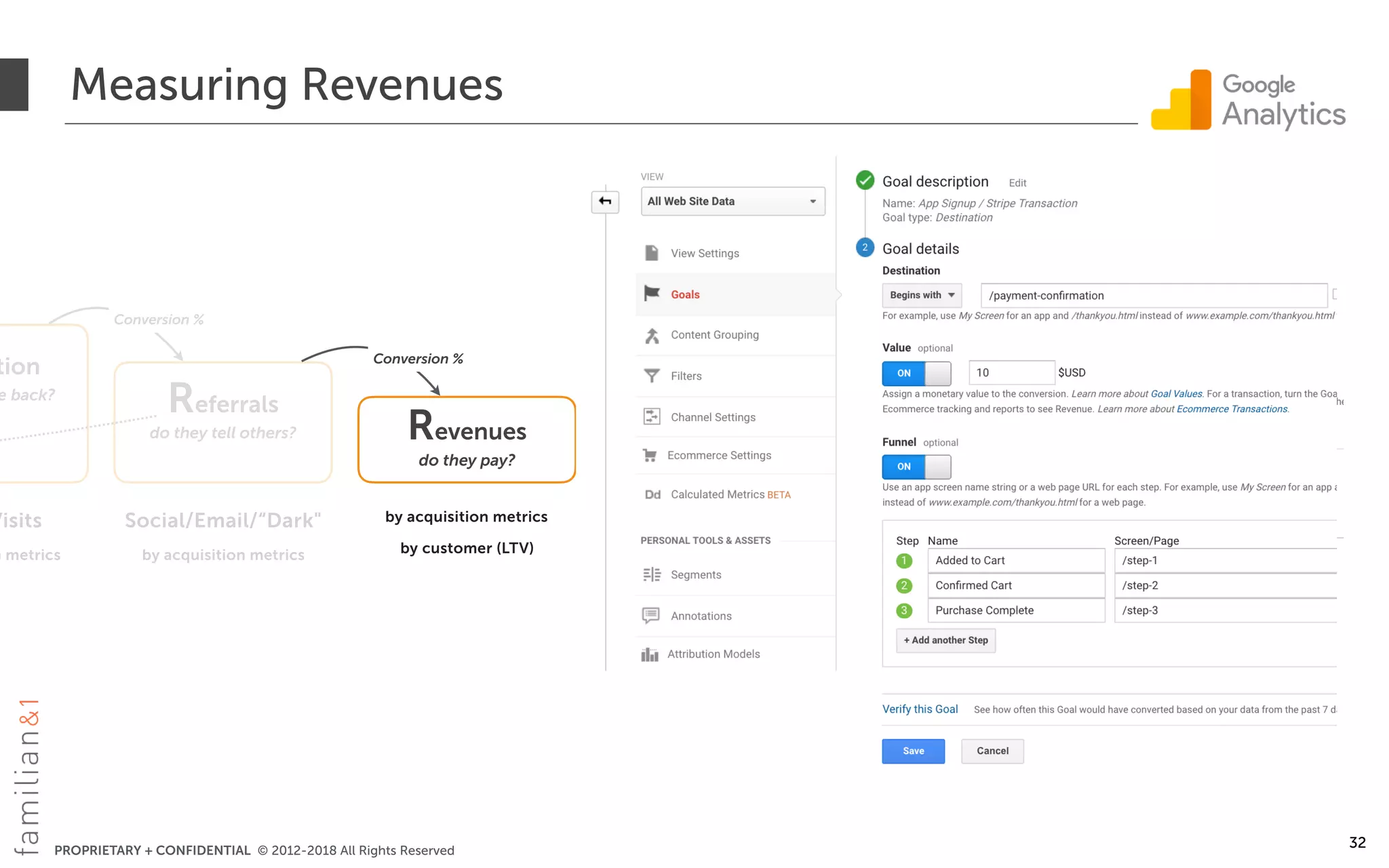Click the /step-2 screen/page field
Screen dimensions: 1389x868
[x=1225, y=585]
